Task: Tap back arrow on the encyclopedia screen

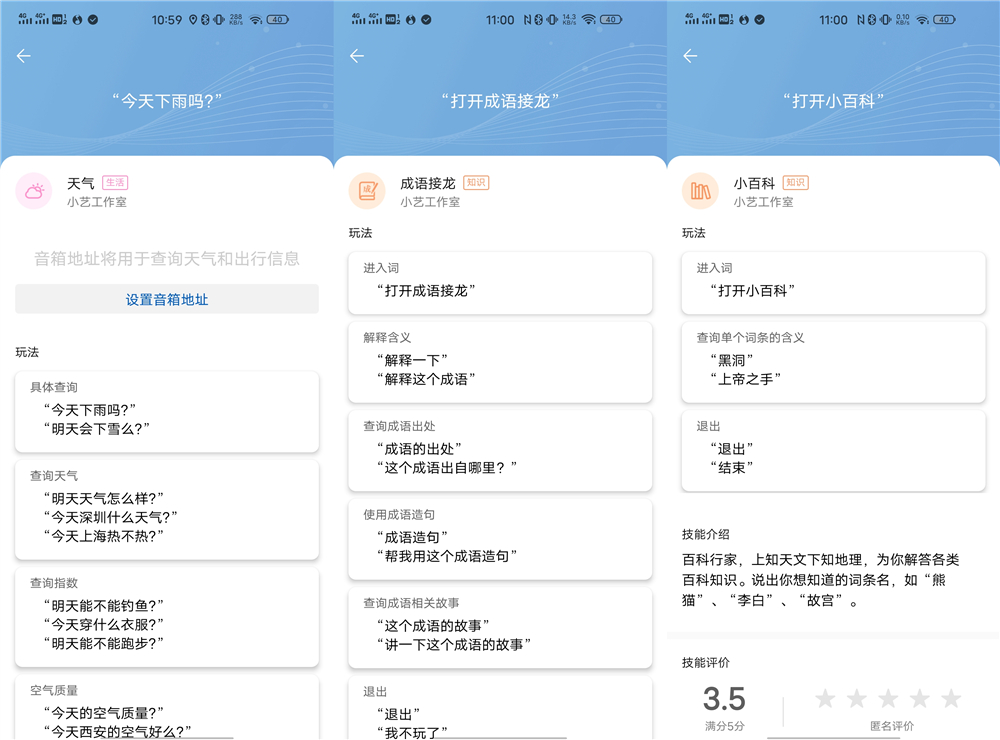Action: point(690,56)
